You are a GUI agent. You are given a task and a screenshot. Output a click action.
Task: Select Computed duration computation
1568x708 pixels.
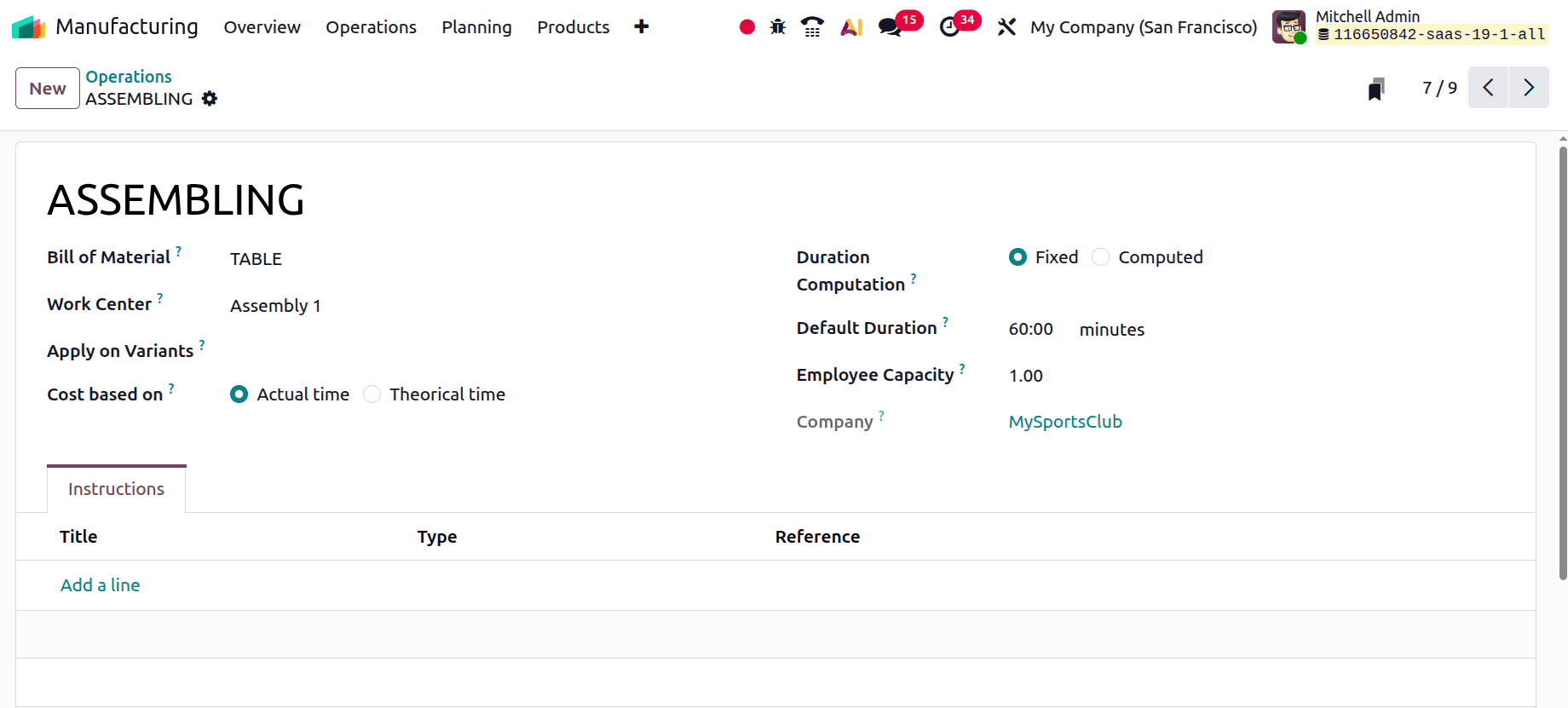point(1101,257)
